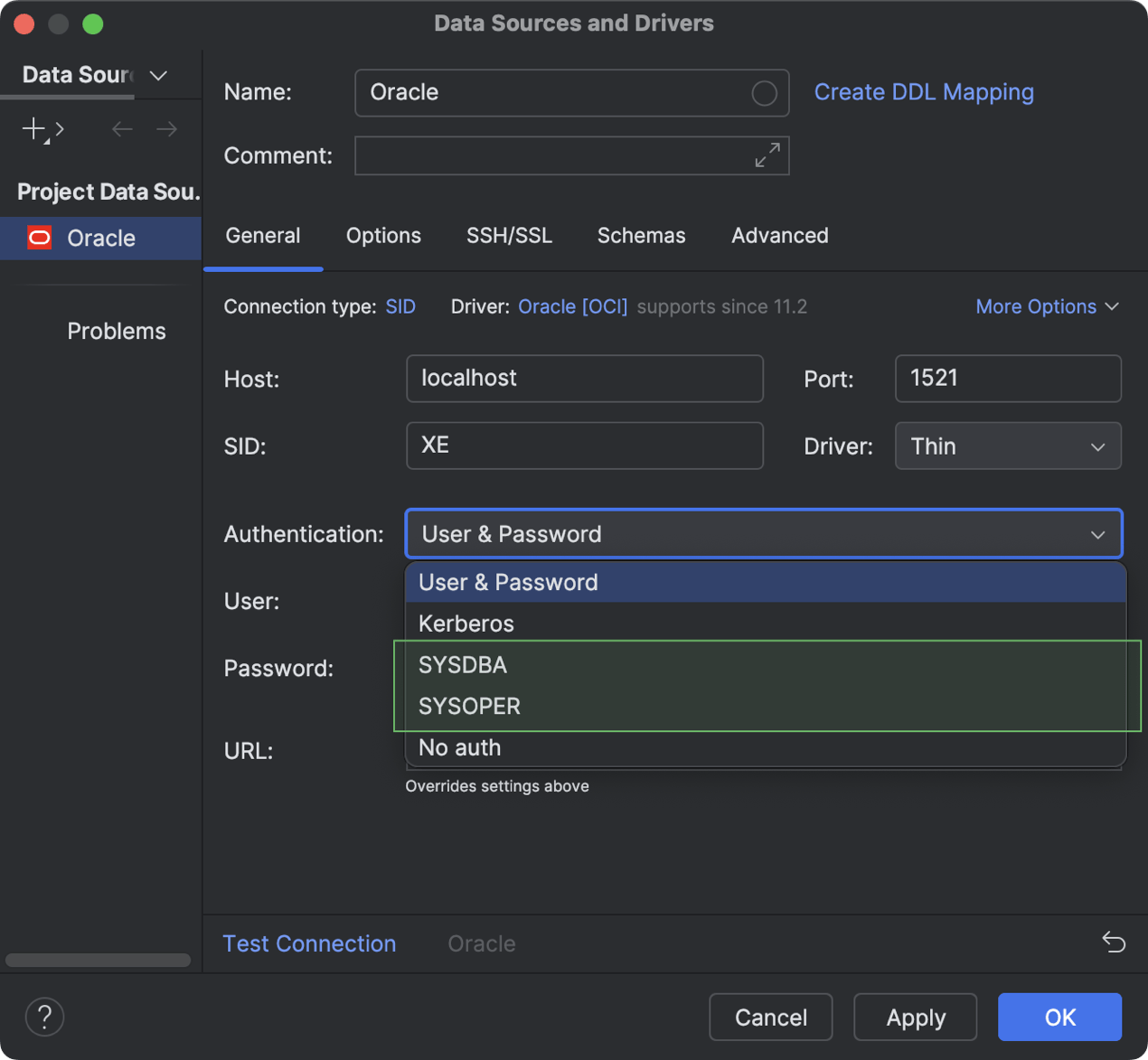
Task: Switch to the SSH/SSL tab
Action: [x=509, y=236]
